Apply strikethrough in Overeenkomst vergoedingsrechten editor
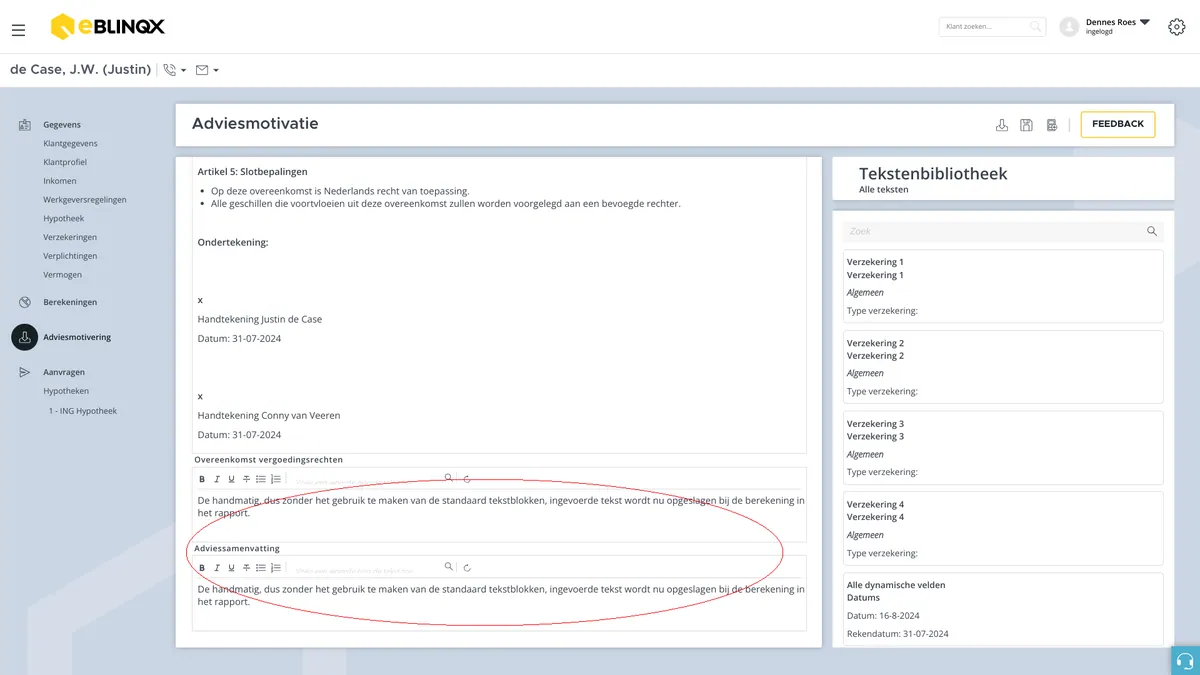The height and width of the screenshot is (675, 1200). click(246, 480)
